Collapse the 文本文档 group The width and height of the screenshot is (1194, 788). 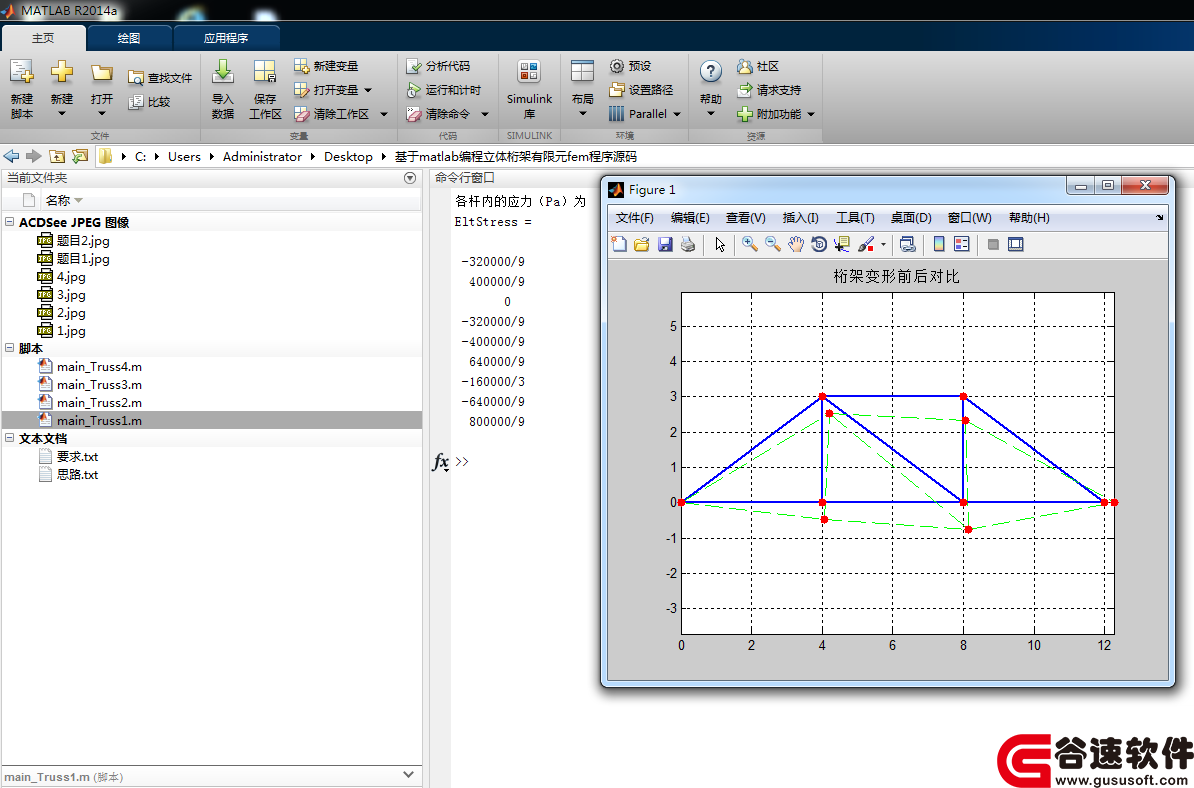coord(9,438)
